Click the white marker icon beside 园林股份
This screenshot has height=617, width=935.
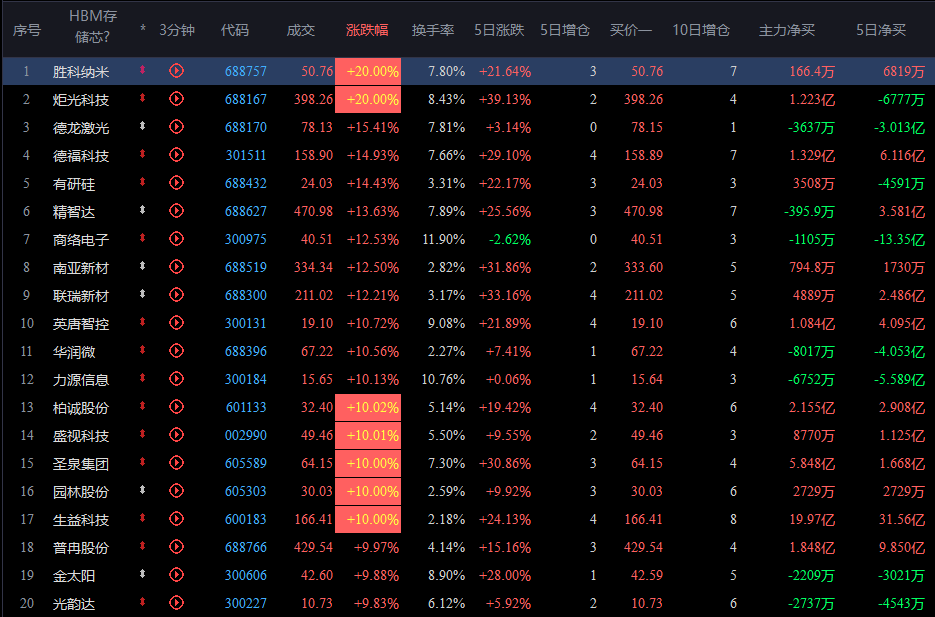(x=143, y=490)
